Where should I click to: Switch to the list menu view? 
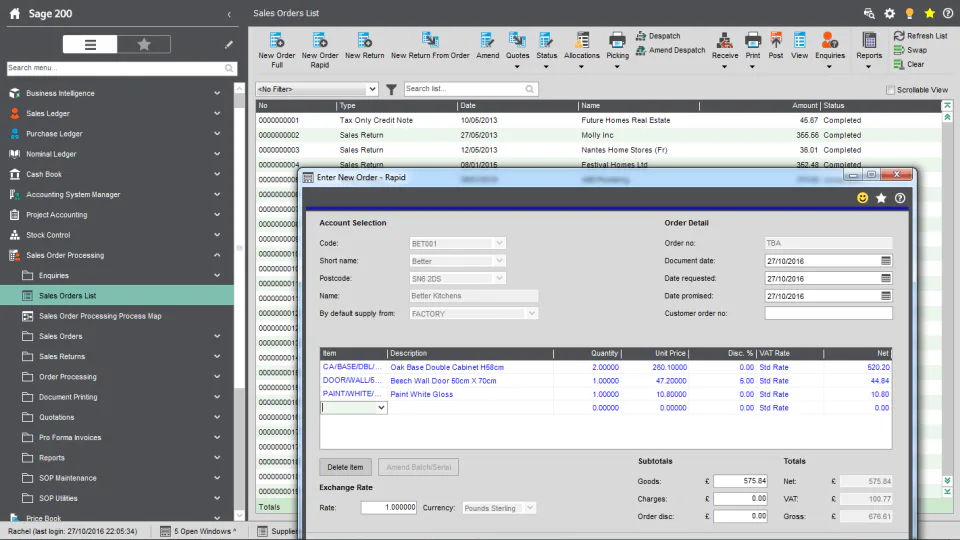click(90, 44)
